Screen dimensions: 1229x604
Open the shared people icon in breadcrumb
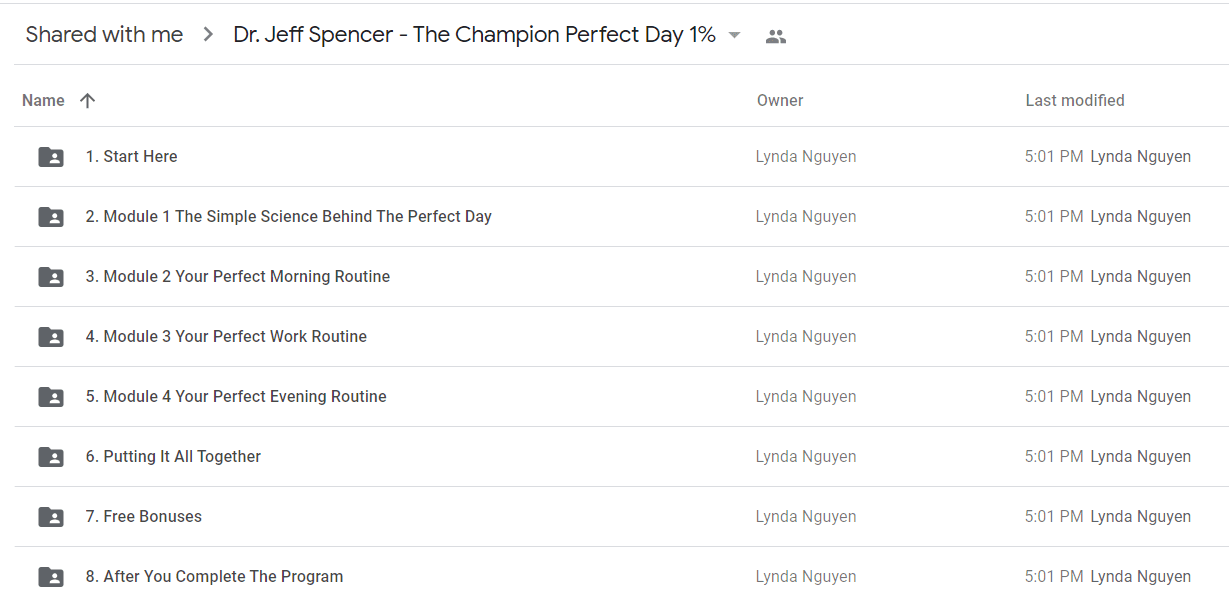(x=776, y=36)
